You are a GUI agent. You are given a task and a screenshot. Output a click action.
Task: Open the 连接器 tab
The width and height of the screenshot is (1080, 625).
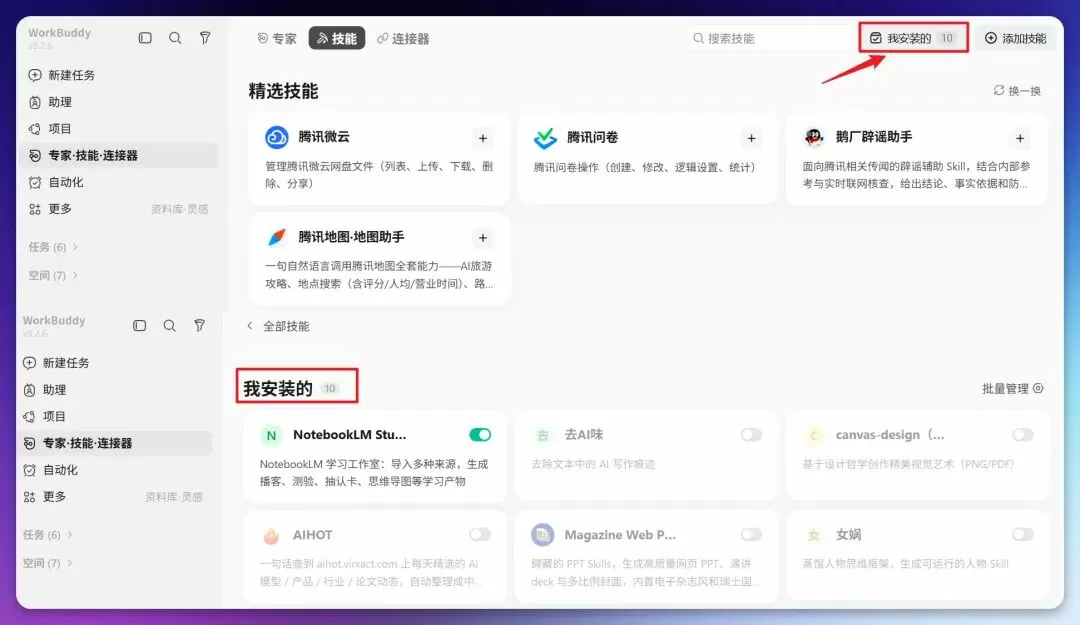tap(403, 39)
